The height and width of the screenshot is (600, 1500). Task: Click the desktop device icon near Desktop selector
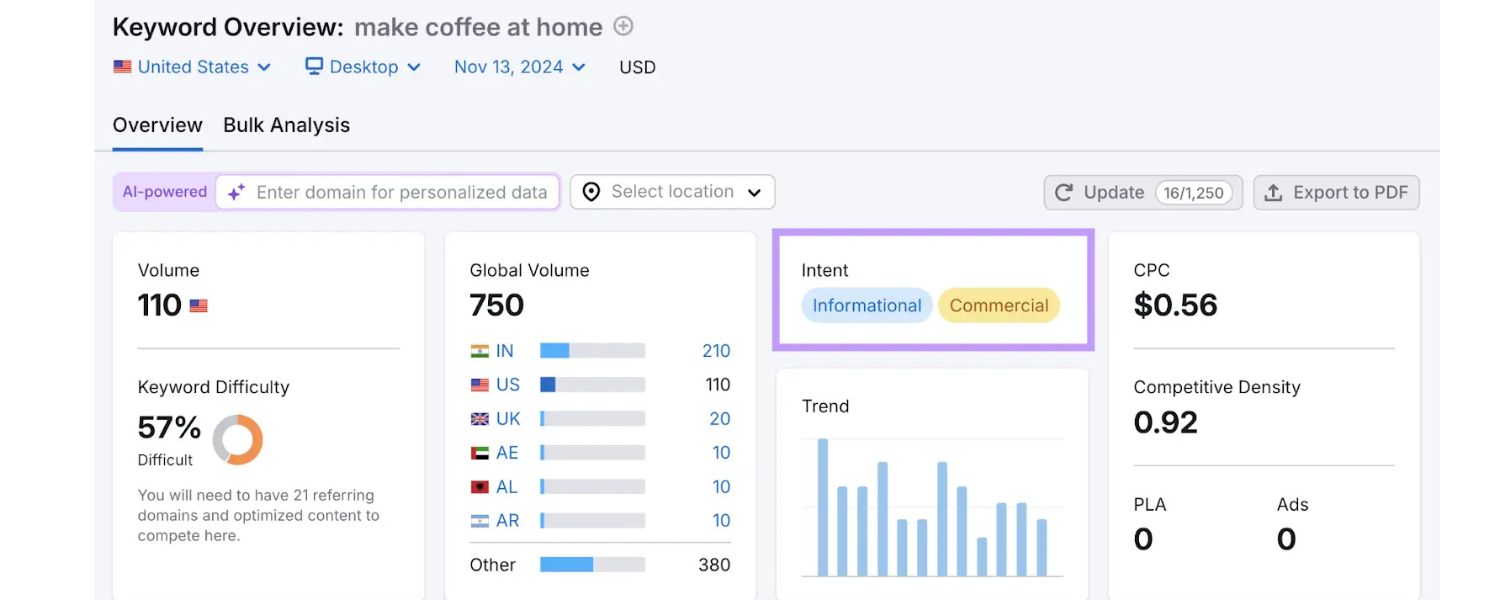tap(313, 66)
